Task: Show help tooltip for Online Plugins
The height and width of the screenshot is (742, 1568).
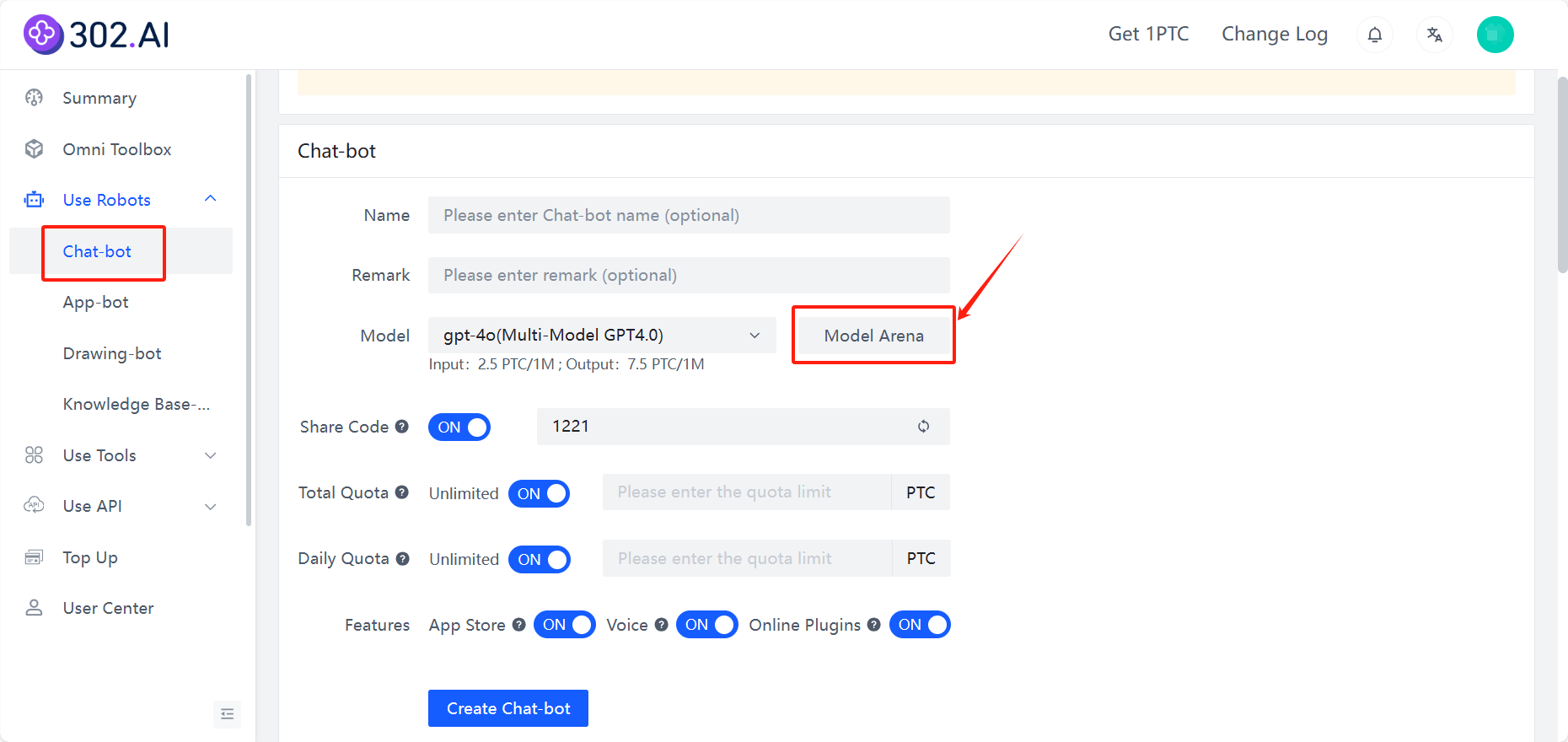Action: (x=874, y=625)
